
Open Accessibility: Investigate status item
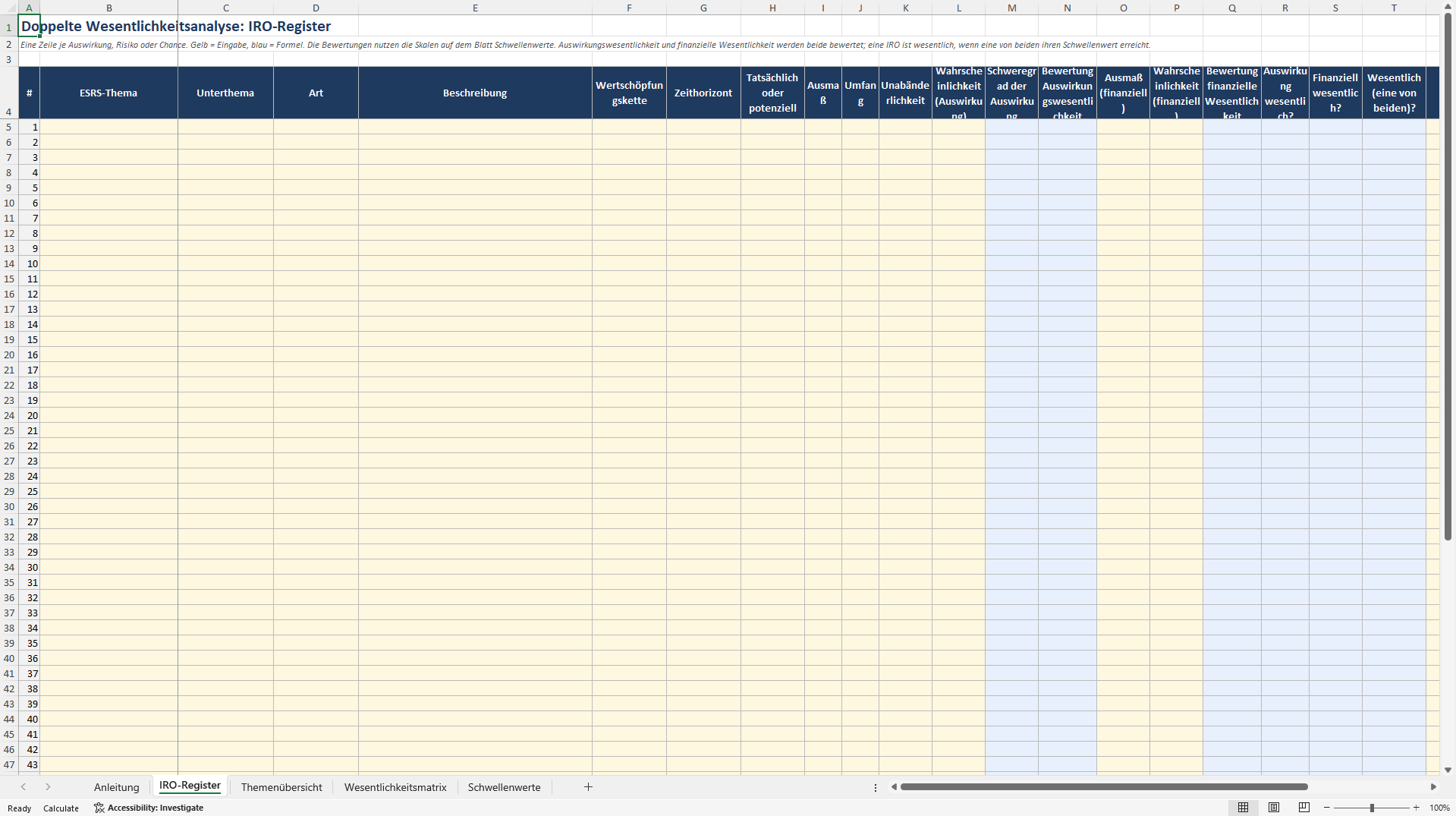pyautogui.click(x=149, y=808)
